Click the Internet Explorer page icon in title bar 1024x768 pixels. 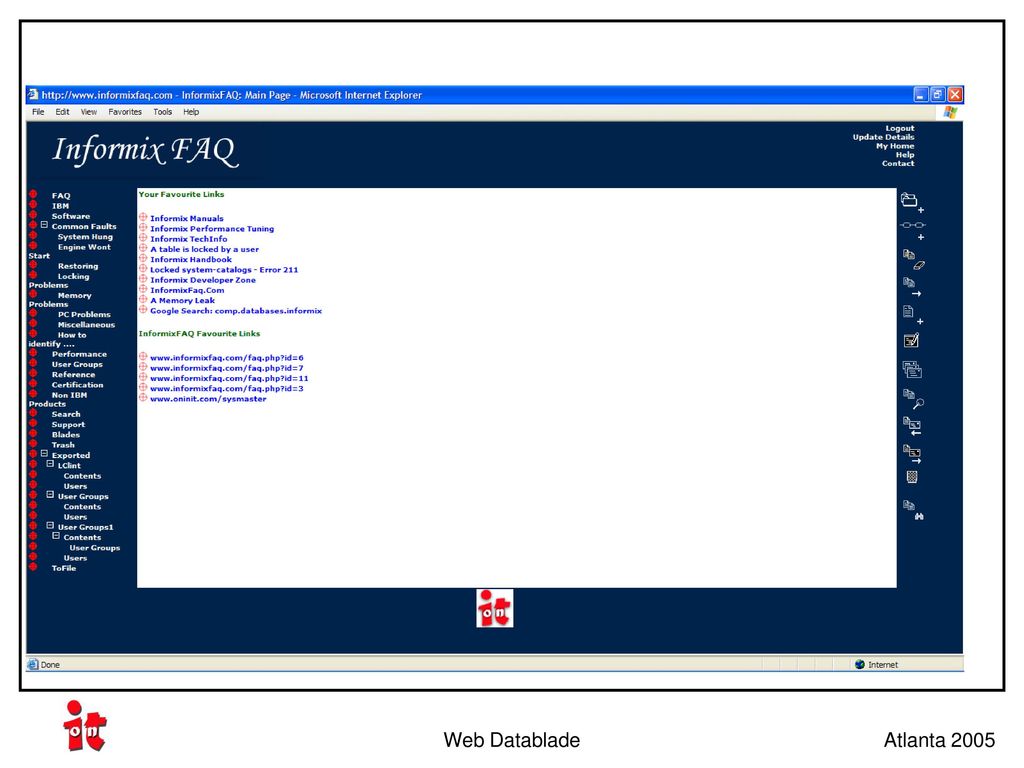tap(33, 95)
